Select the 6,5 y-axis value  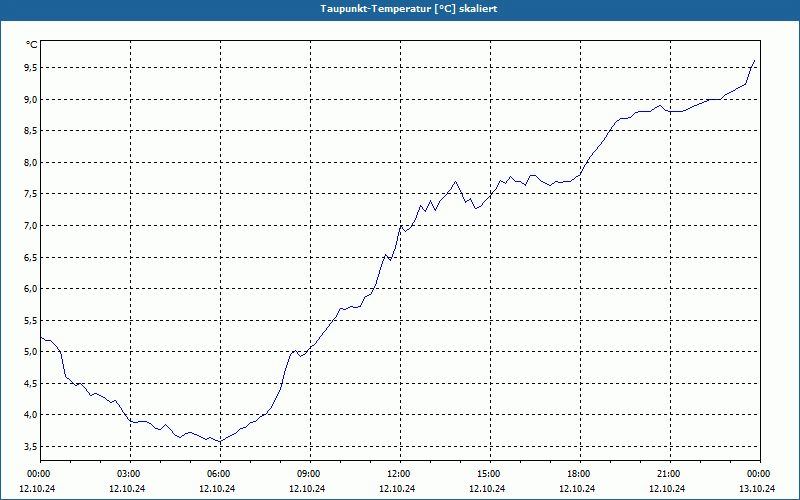click(31, 257)
